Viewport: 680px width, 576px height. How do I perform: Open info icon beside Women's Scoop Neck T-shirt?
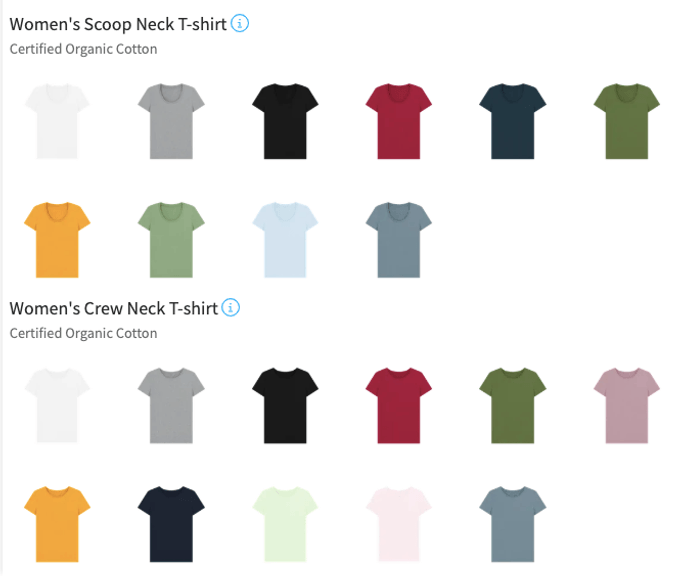240,23
